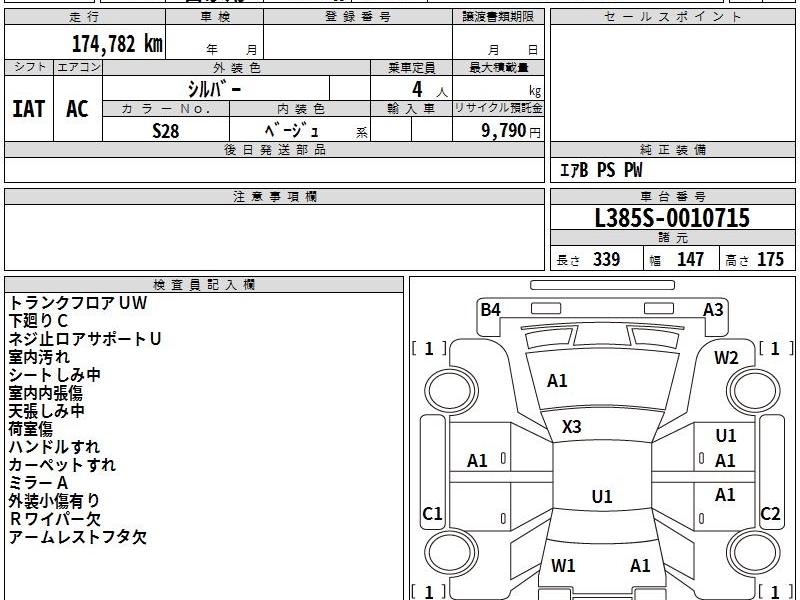Image resolution: width=800 pixels, height=600 pixels.
Task: Select the note 荷室傷
Action: (x=31, y=429)
